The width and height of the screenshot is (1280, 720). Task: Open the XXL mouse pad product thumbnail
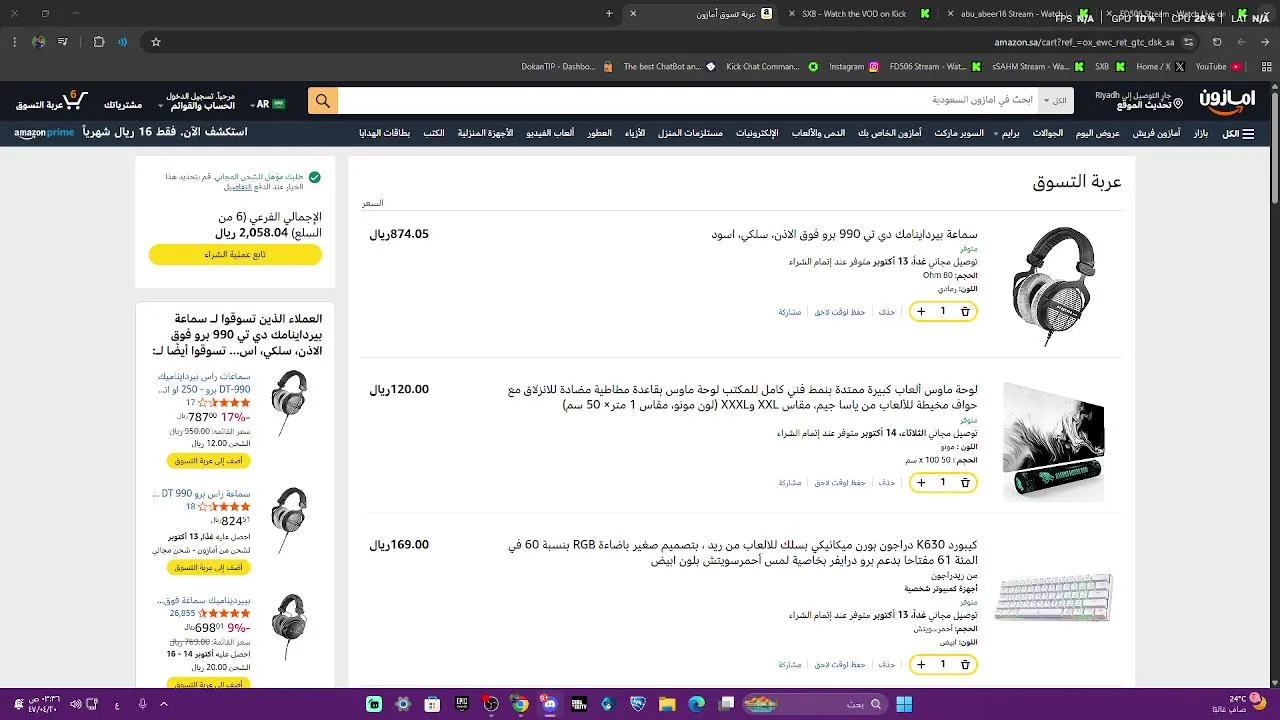point(1054,441)
